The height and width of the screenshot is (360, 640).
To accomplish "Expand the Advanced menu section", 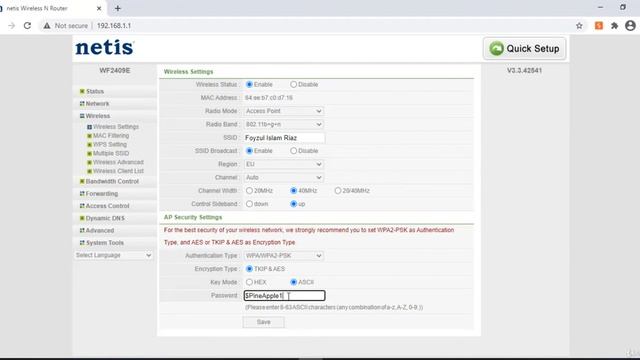I will click(x=100, y=230).
